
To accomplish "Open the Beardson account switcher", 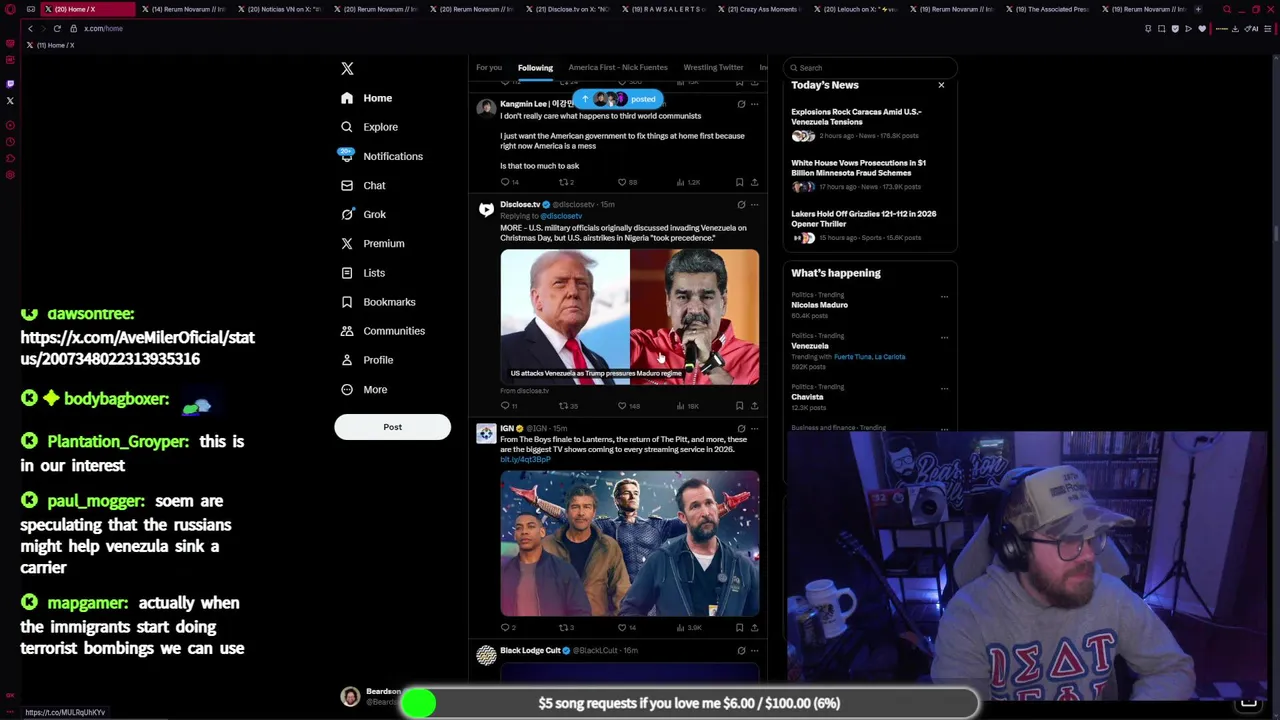I will (x=371, y=697).
